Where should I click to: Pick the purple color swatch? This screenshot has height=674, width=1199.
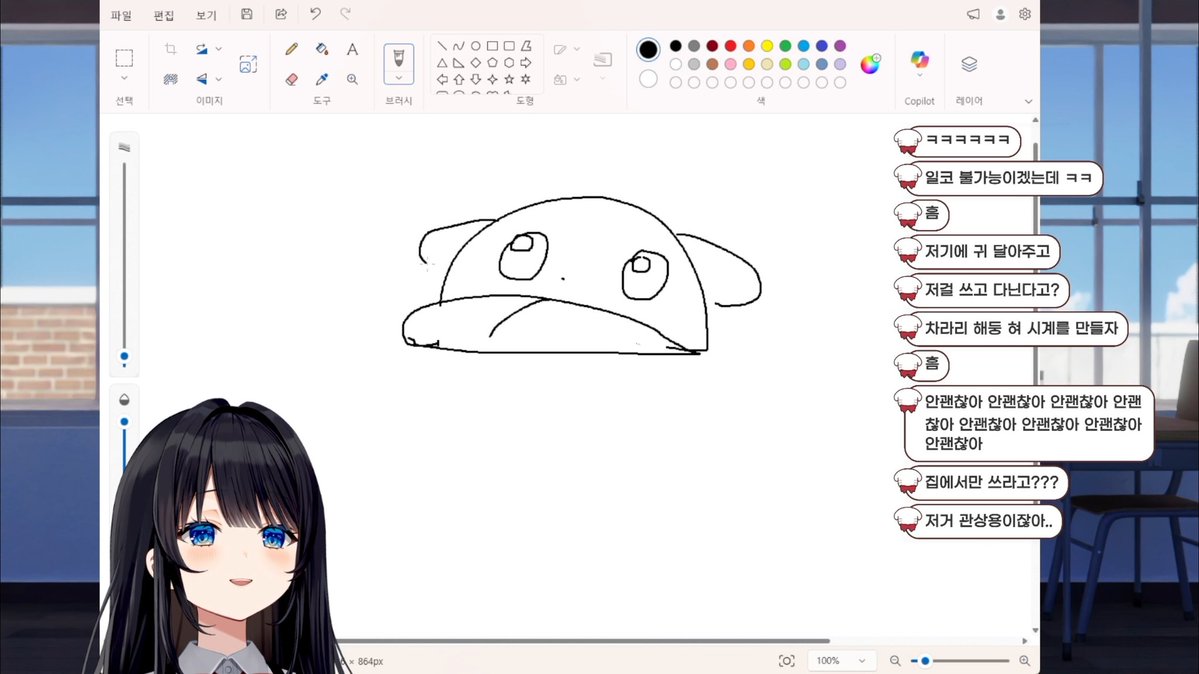pyautogui.click(x=840, y=46)
